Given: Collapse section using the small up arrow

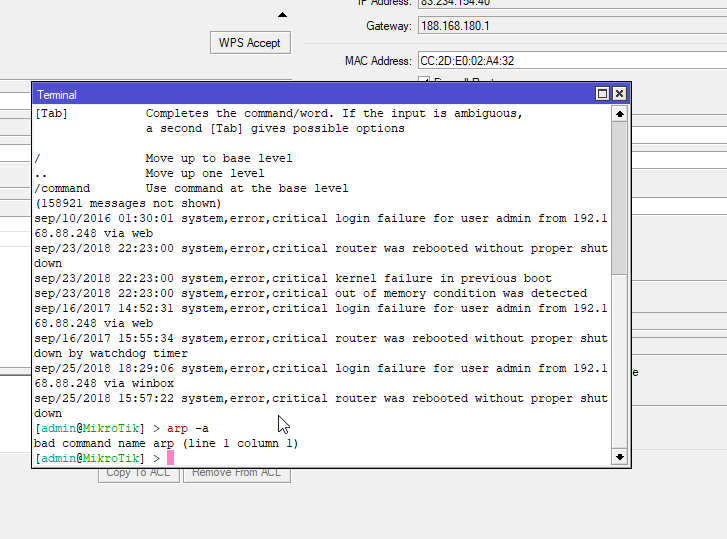Looking at the screenshot, I should coord(282,15).
